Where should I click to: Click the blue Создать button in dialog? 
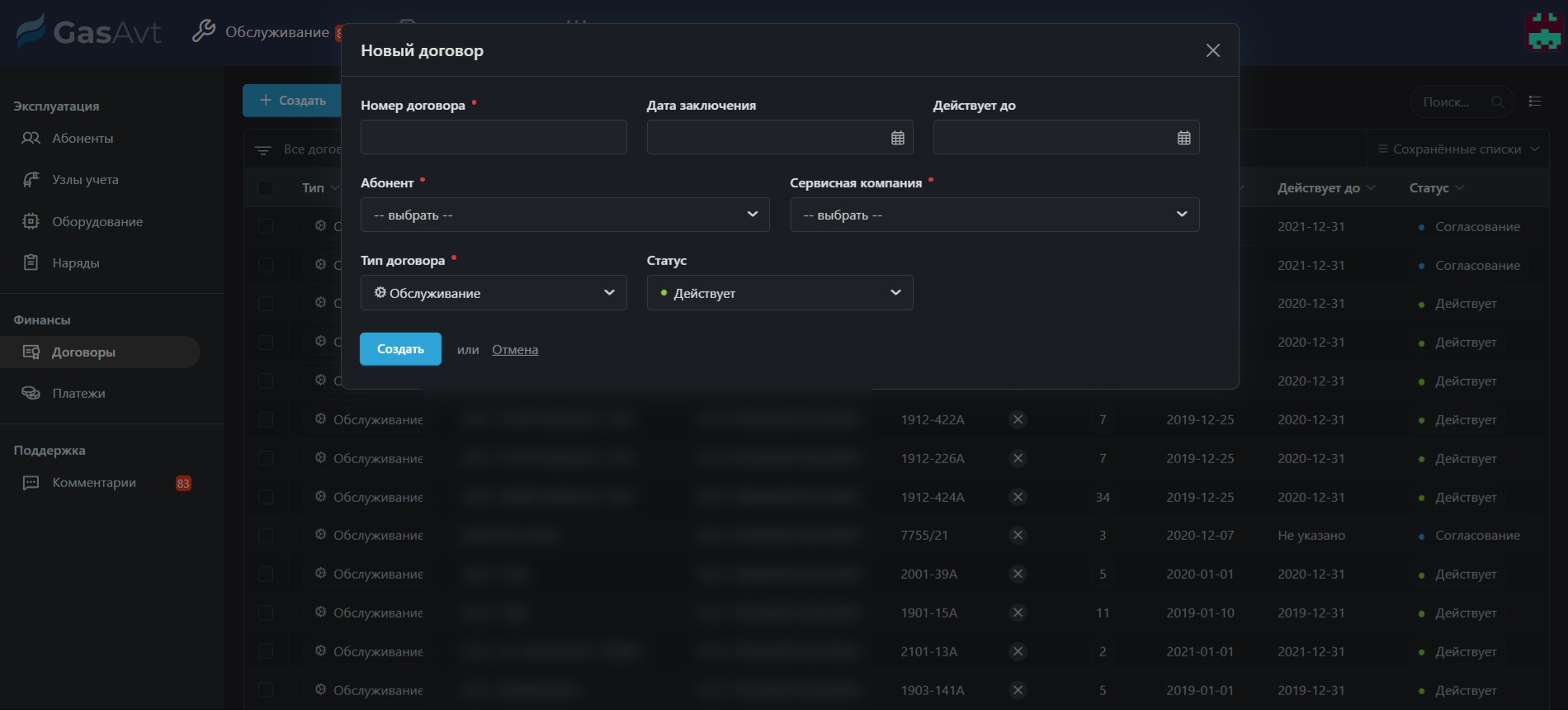coord(400,349)
